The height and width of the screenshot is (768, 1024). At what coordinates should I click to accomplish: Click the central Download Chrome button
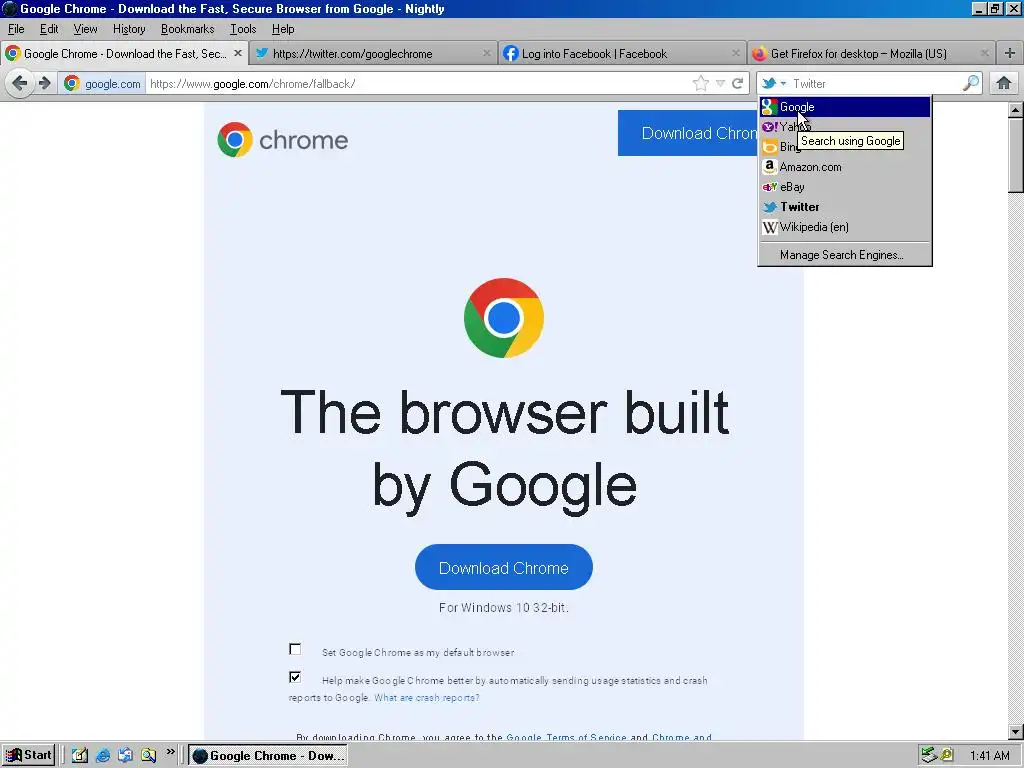click(504, 568)
